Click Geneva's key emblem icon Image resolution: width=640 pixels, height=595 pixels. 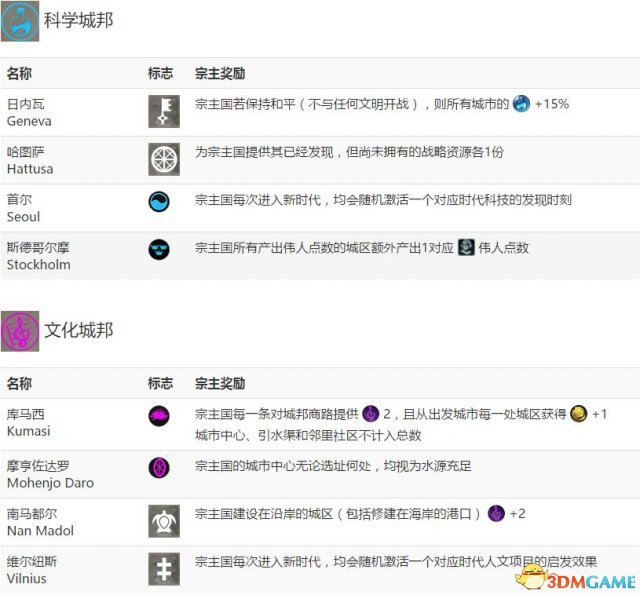(164, 111)
